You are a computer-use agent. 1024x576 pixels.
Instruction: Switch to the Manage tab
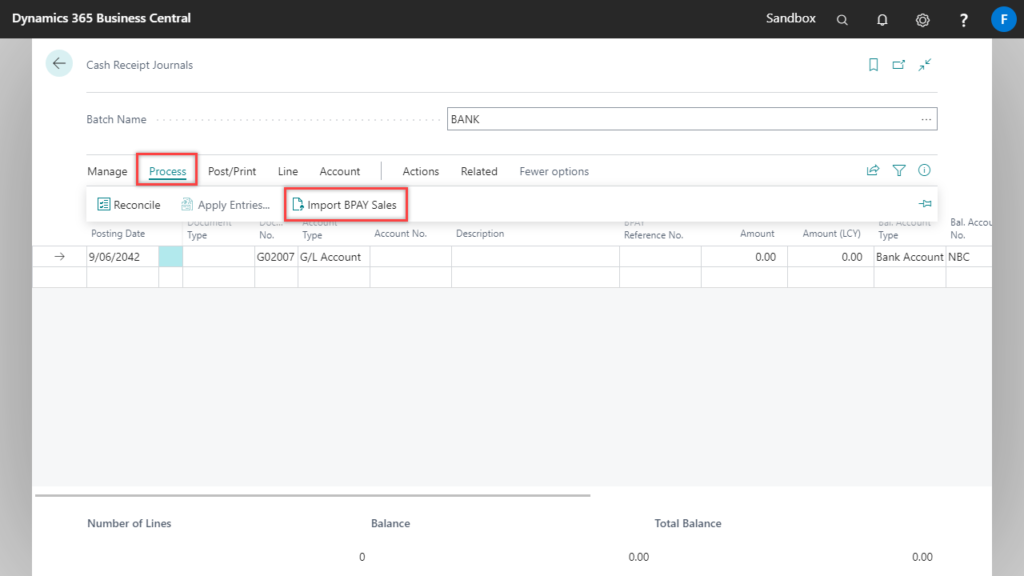[x=106, y=171]
